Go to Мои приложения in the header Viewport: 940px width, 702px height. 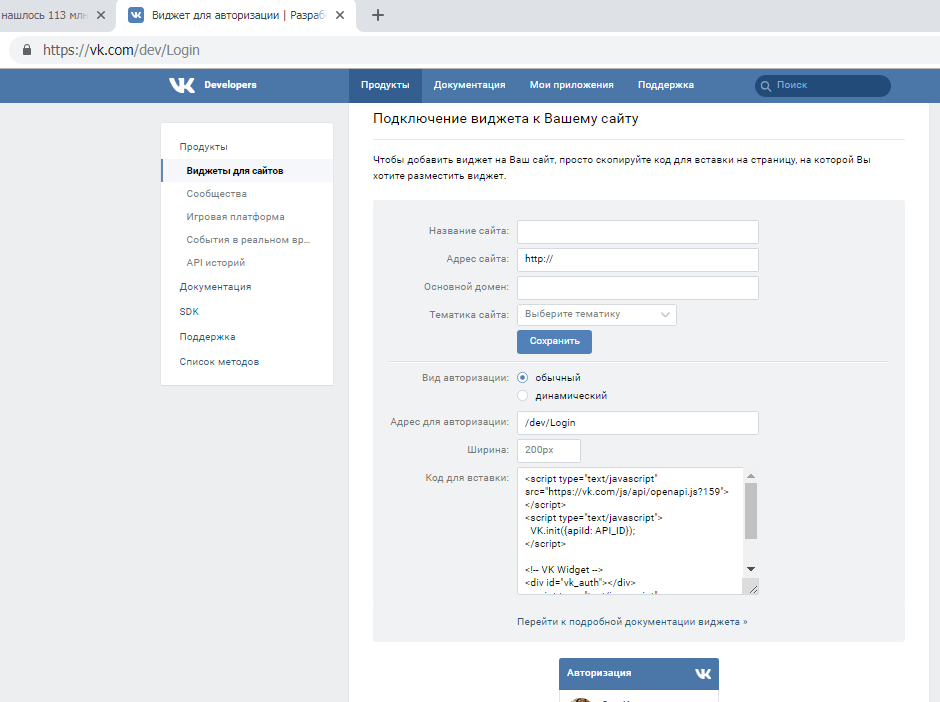click(571, 85)
